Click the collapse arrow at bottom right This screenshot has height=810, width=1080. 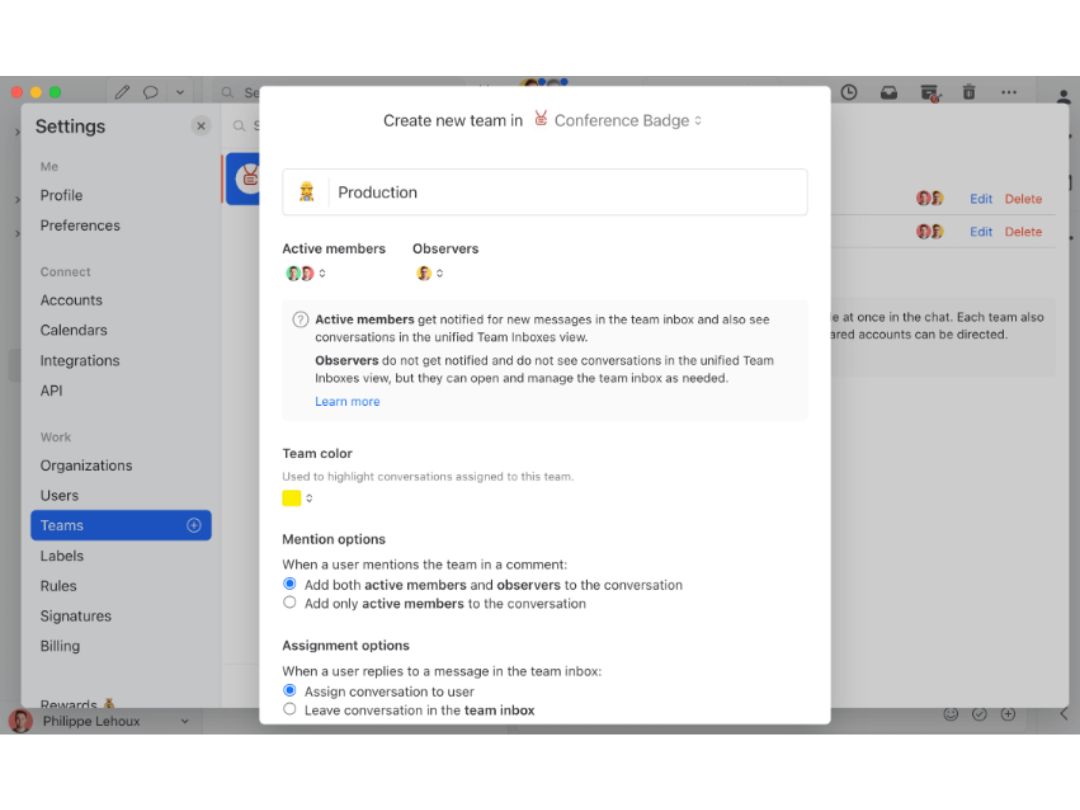click(1063, 714)
